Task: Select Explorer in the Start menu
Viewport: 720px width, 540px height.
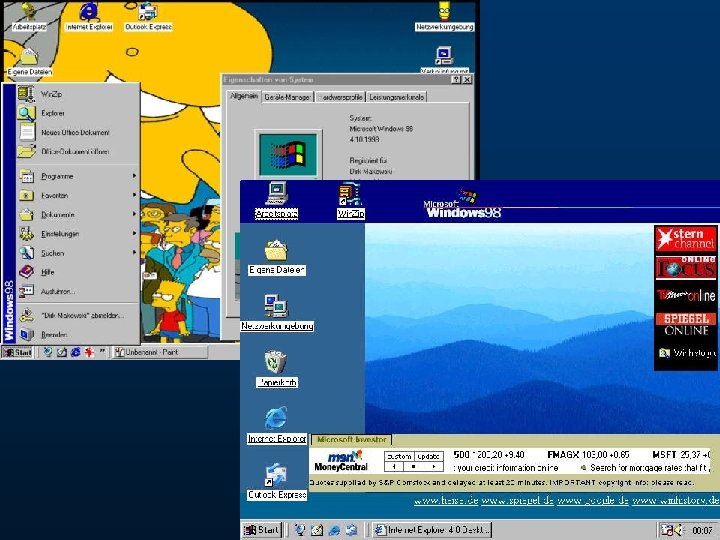Action: click(78, 113)
